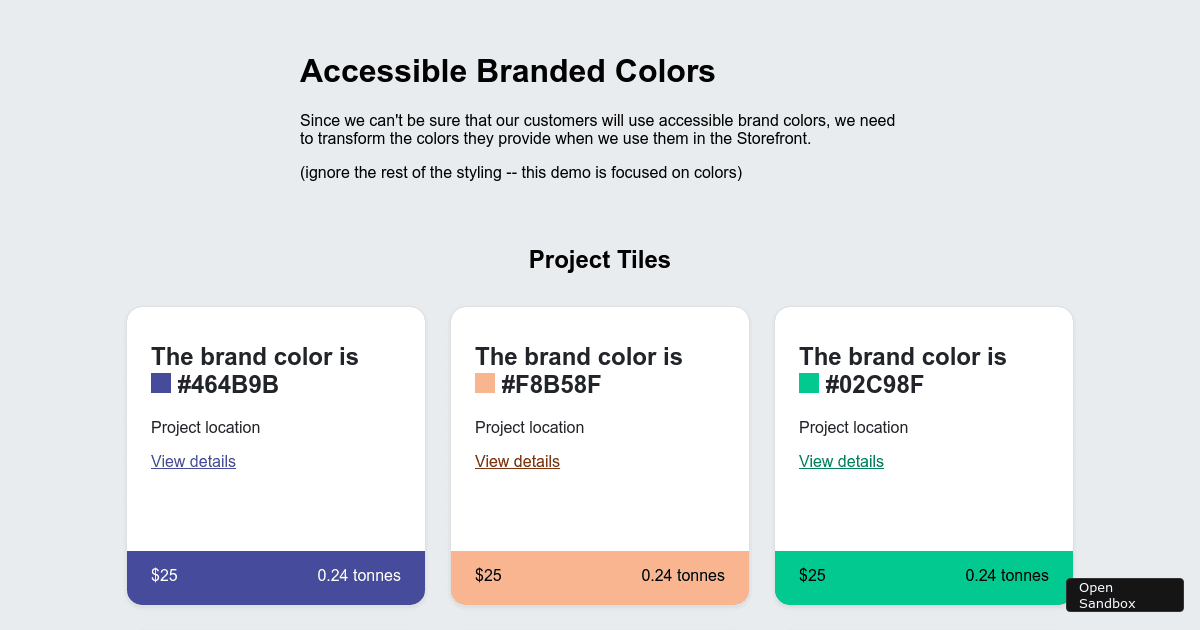Click the #F8B58F peach color swatch

pos(483,382)
